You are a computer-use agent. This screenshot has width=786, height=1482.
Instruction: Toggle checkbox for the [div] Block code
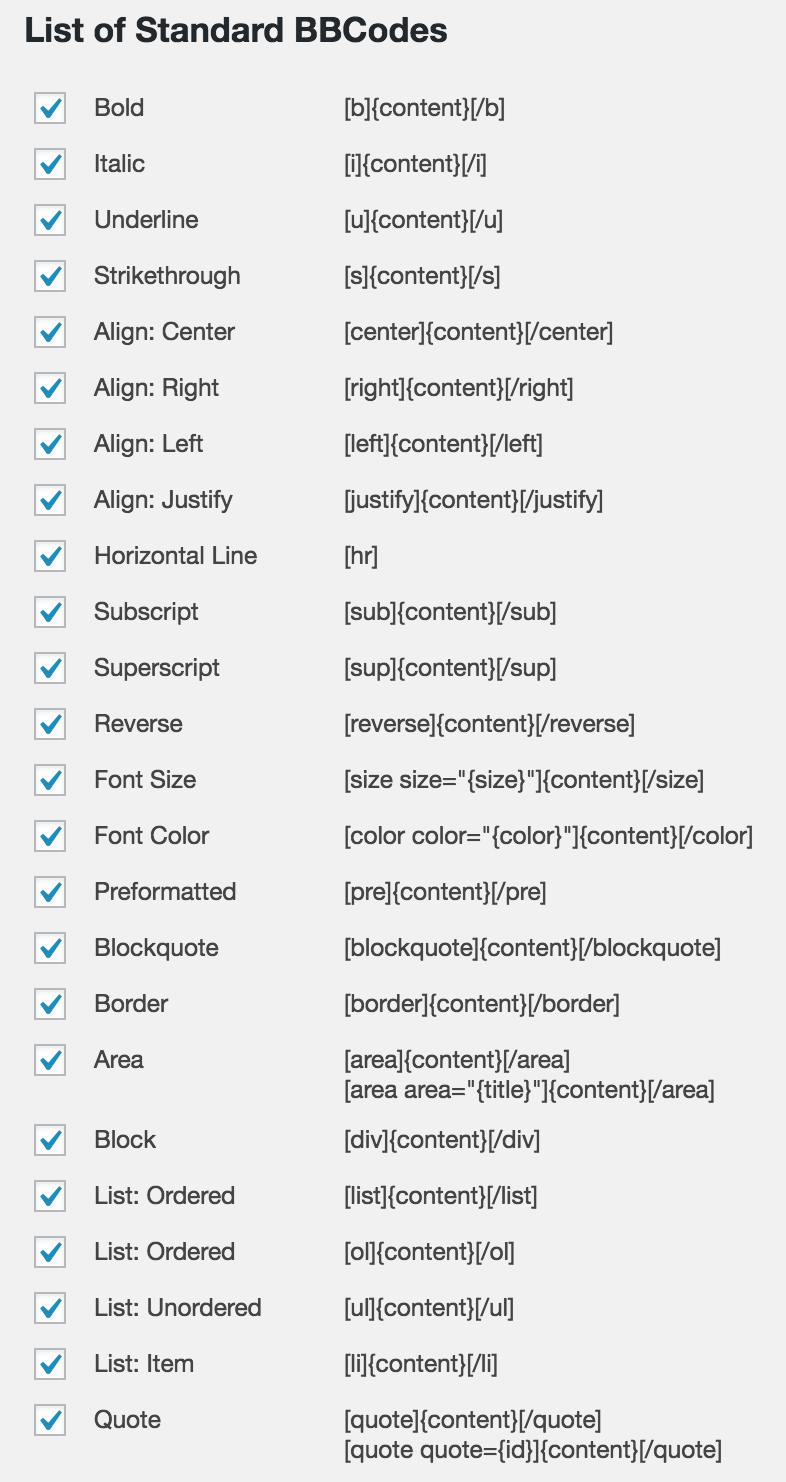tap(50, 1140)
